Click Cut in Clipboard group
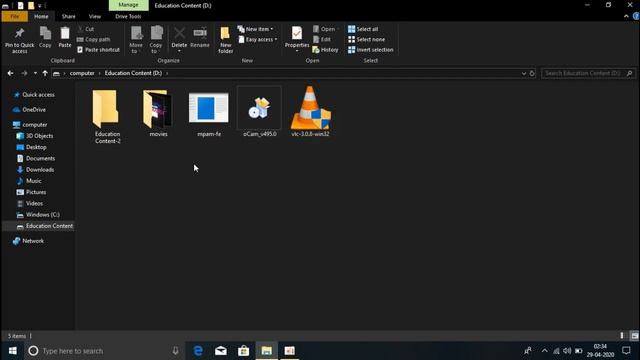 pyautogui.click(x=86, y=29)
